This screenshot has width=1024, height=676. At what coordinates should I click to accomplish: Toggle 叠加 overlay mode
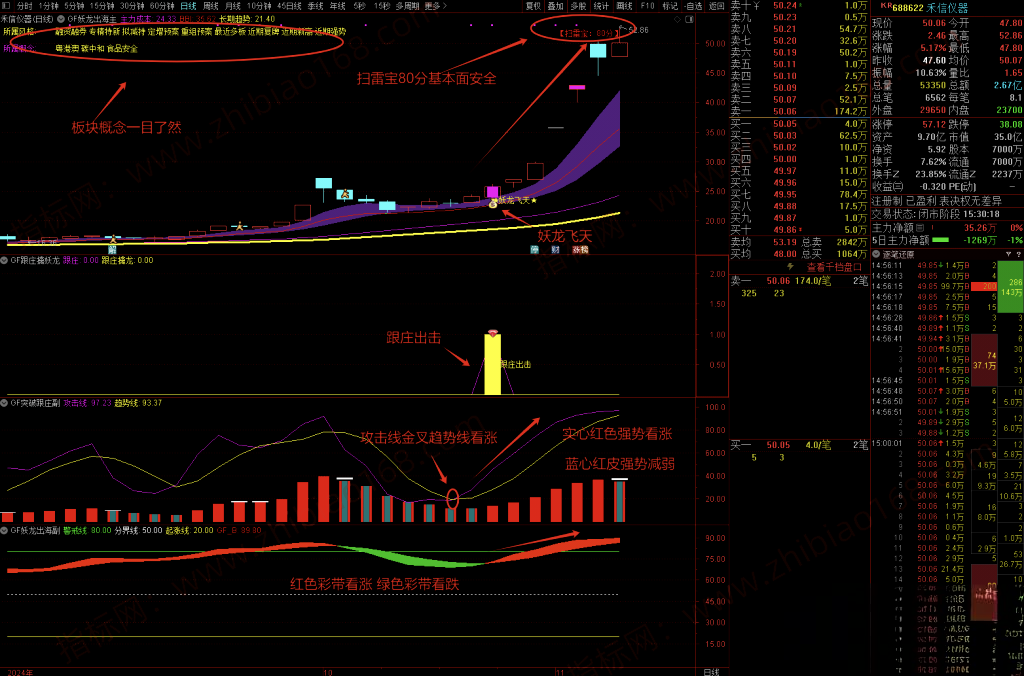[555, 5]
